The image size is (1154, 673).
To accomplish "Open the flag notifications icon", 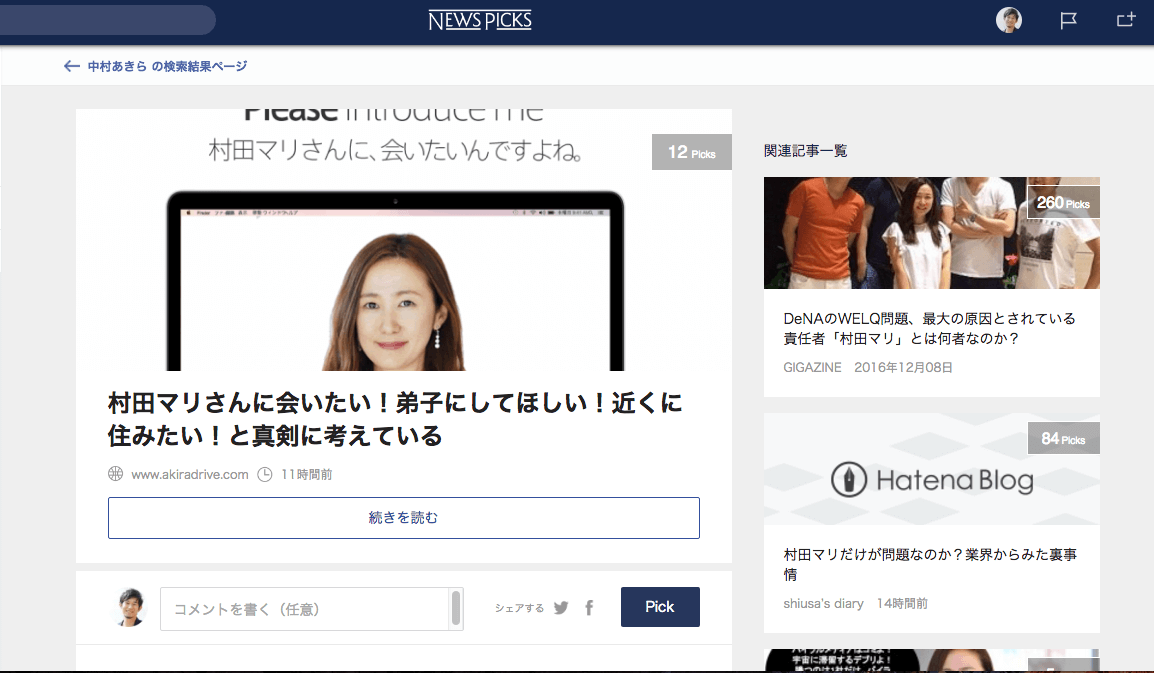I will coord(1068,19).
